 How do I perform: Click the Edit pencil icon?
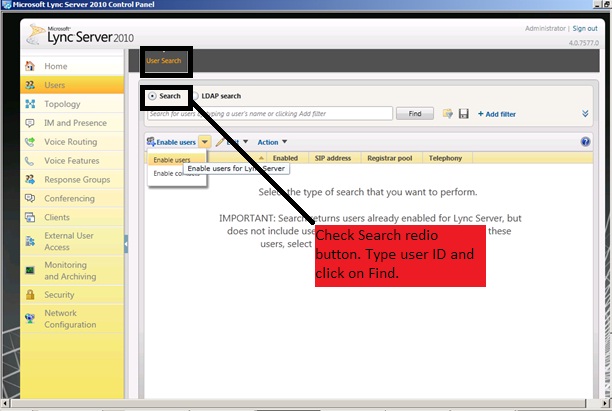tap(220, 142)
